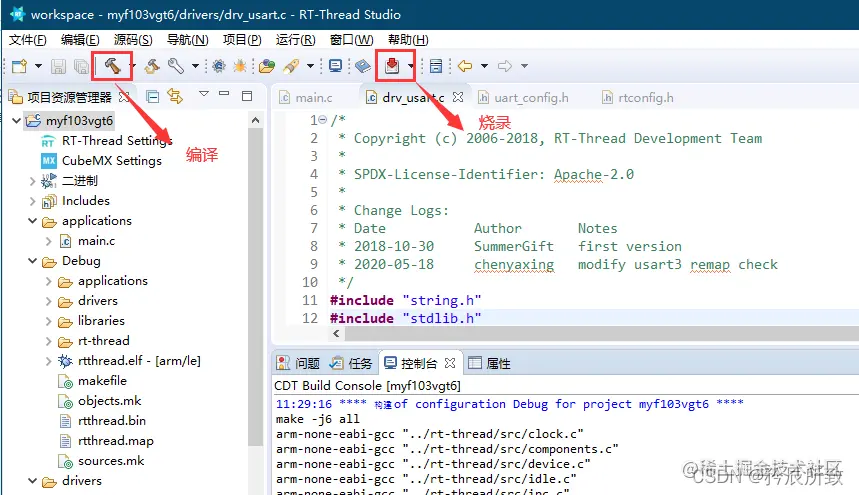Screen dimensions: 859x495
Task: Collapse all in project explorer
Action: pos(153,97)
